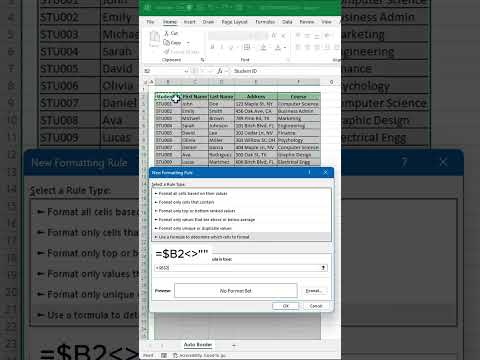Open the Name Box dropdown arrow
The width and height of the screenshot is (480, 360).
pos(186,71)
